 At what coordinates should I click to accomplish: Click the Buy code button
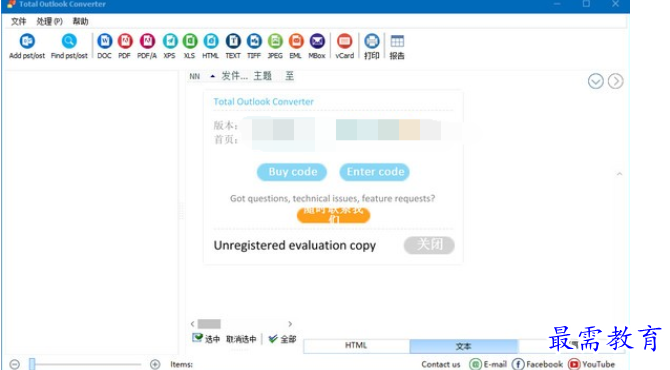292,172
